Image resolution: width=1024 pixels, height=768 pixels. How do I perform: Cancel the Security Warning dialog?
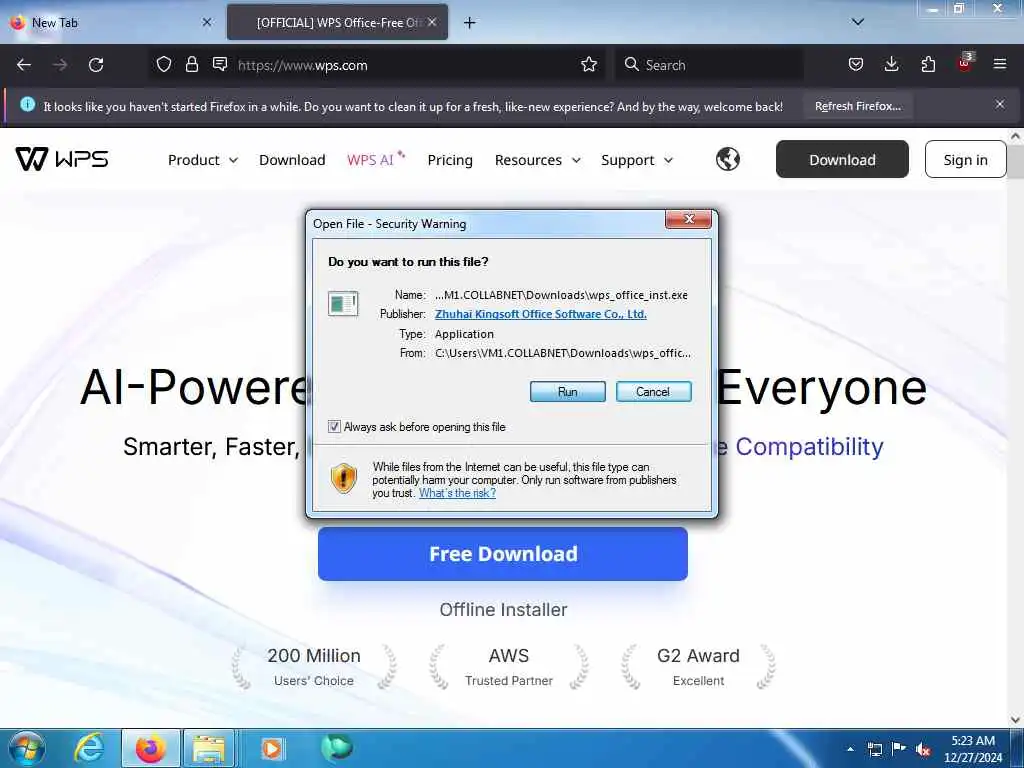(x=653, y=391)
